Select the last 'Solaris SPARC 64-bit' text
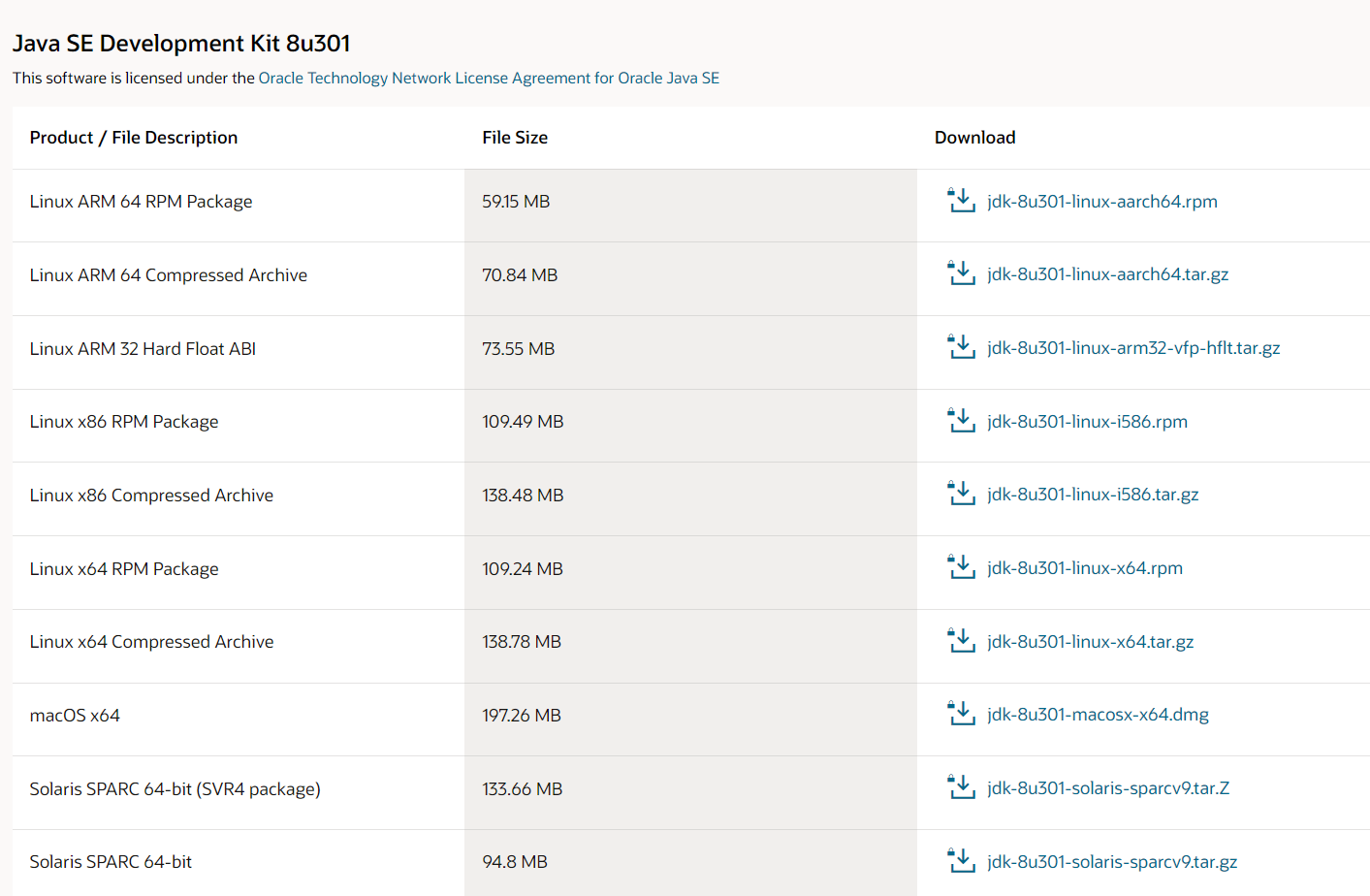 tap(111, 862)
